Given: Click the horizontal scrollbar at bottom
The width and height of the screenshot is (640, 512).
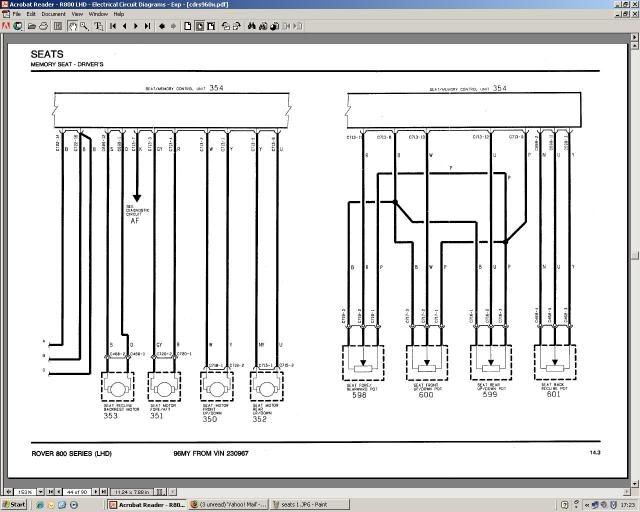Looking at the screenshot, I should click(400, 491).
